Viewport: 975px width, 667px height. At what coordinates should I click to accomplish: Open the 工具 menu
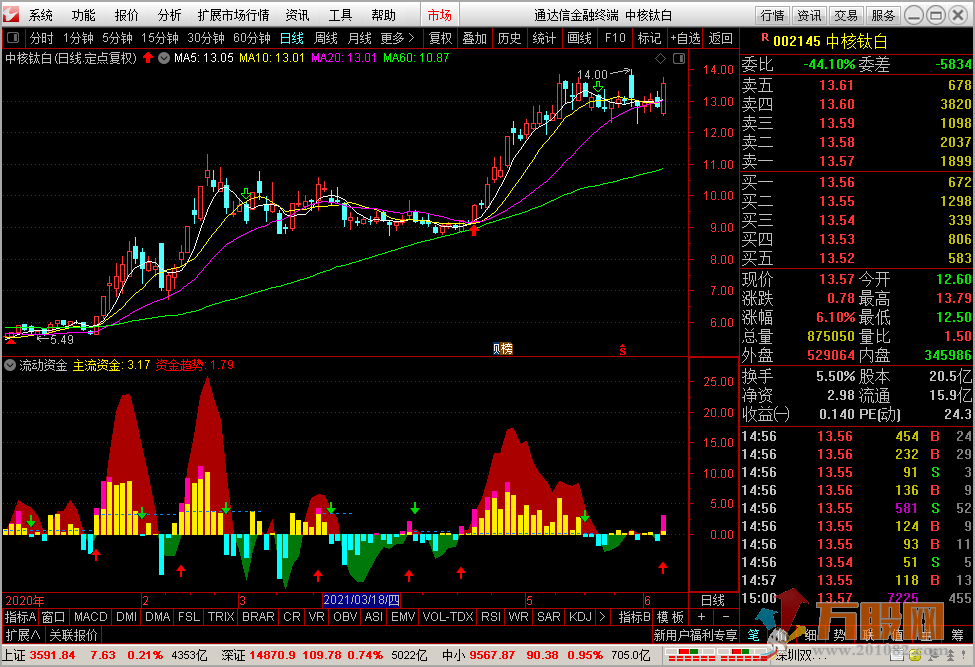[340, 15]
